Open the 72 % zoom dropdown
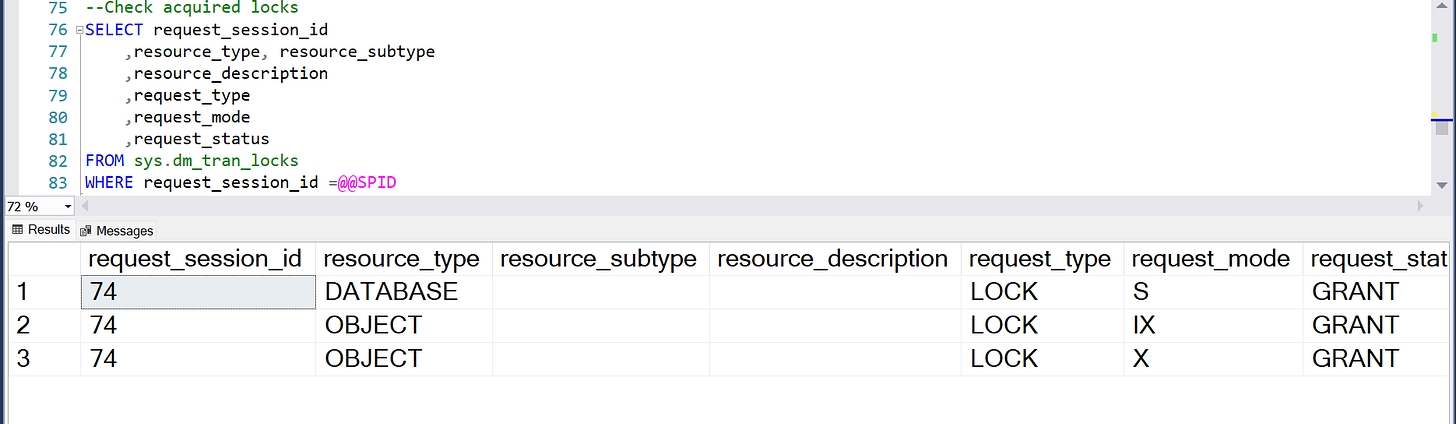 click(x=68, y=206)
